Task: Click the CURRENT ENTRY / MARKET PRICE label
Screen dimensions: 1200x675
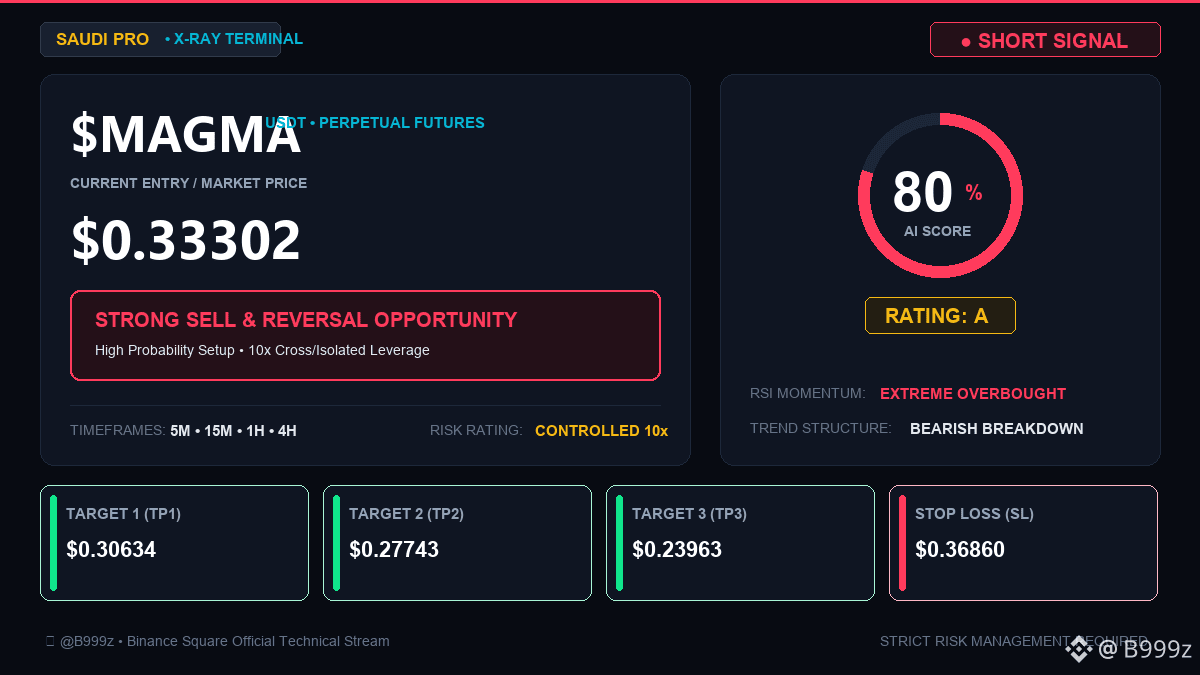Action: point(189,184)
